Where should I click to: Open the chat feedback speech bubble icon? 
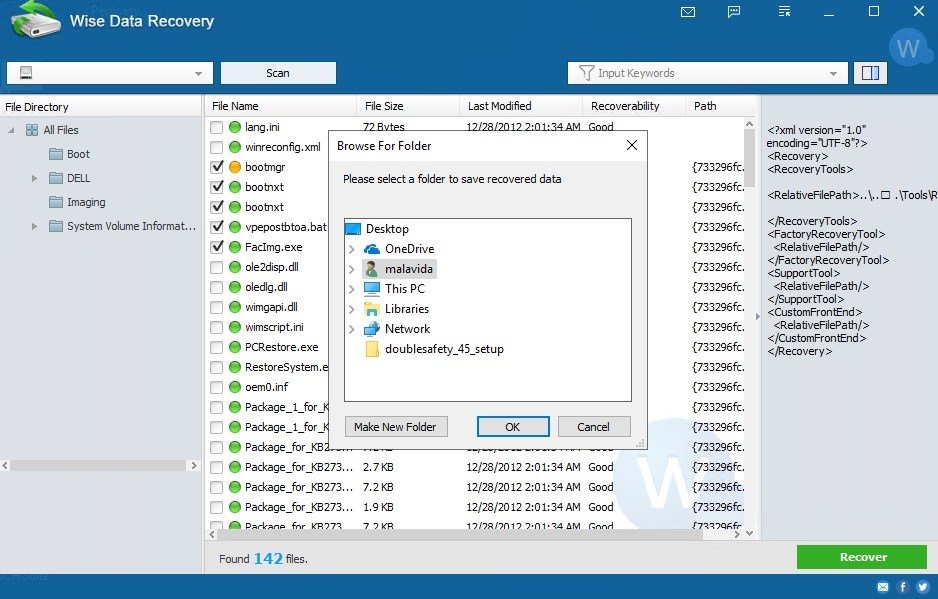[x=734, y=12]
